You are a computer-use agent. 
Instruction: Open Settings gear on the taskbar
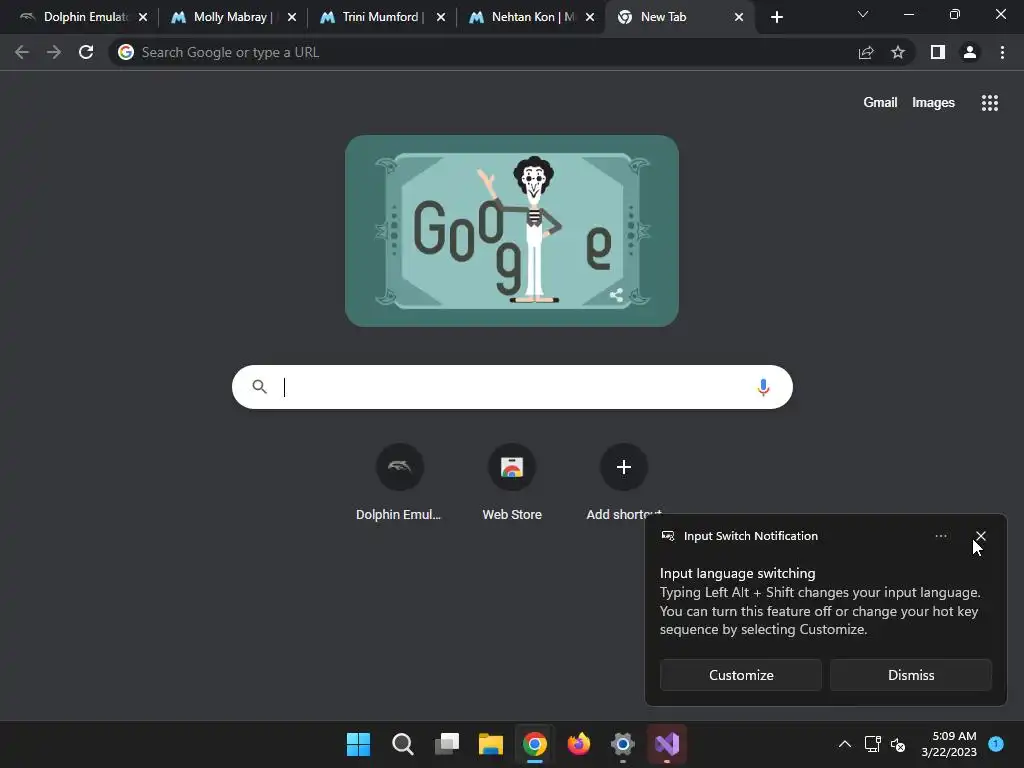(x=623, y=744)
